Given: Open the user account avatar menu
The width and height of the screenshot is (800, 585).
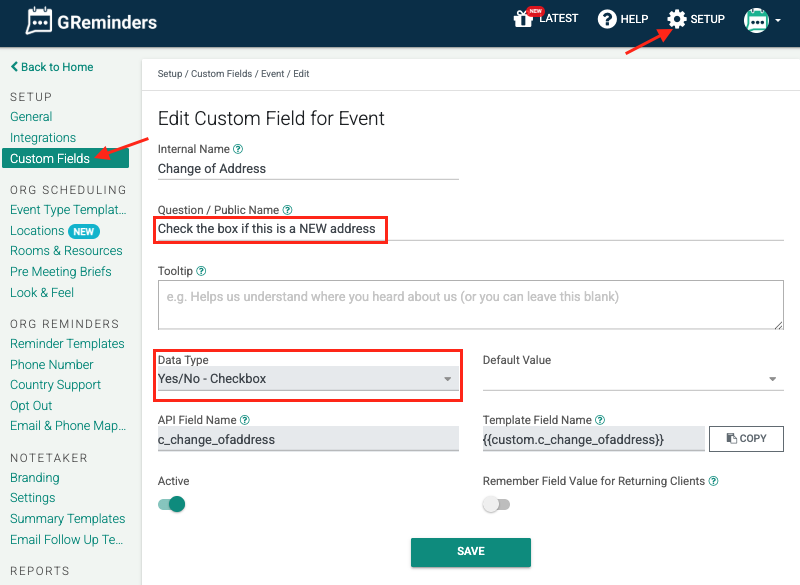Looking at the screenshot, I should [x=762, y=21].
